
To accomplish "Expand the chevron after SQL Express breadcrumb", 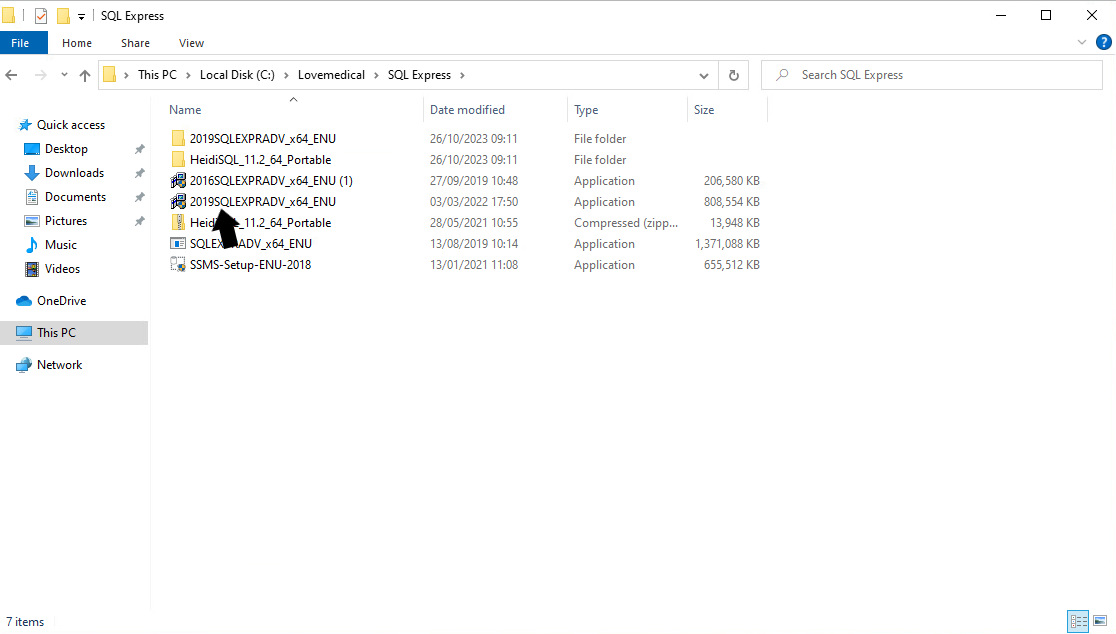I will (x=462, y=75).
